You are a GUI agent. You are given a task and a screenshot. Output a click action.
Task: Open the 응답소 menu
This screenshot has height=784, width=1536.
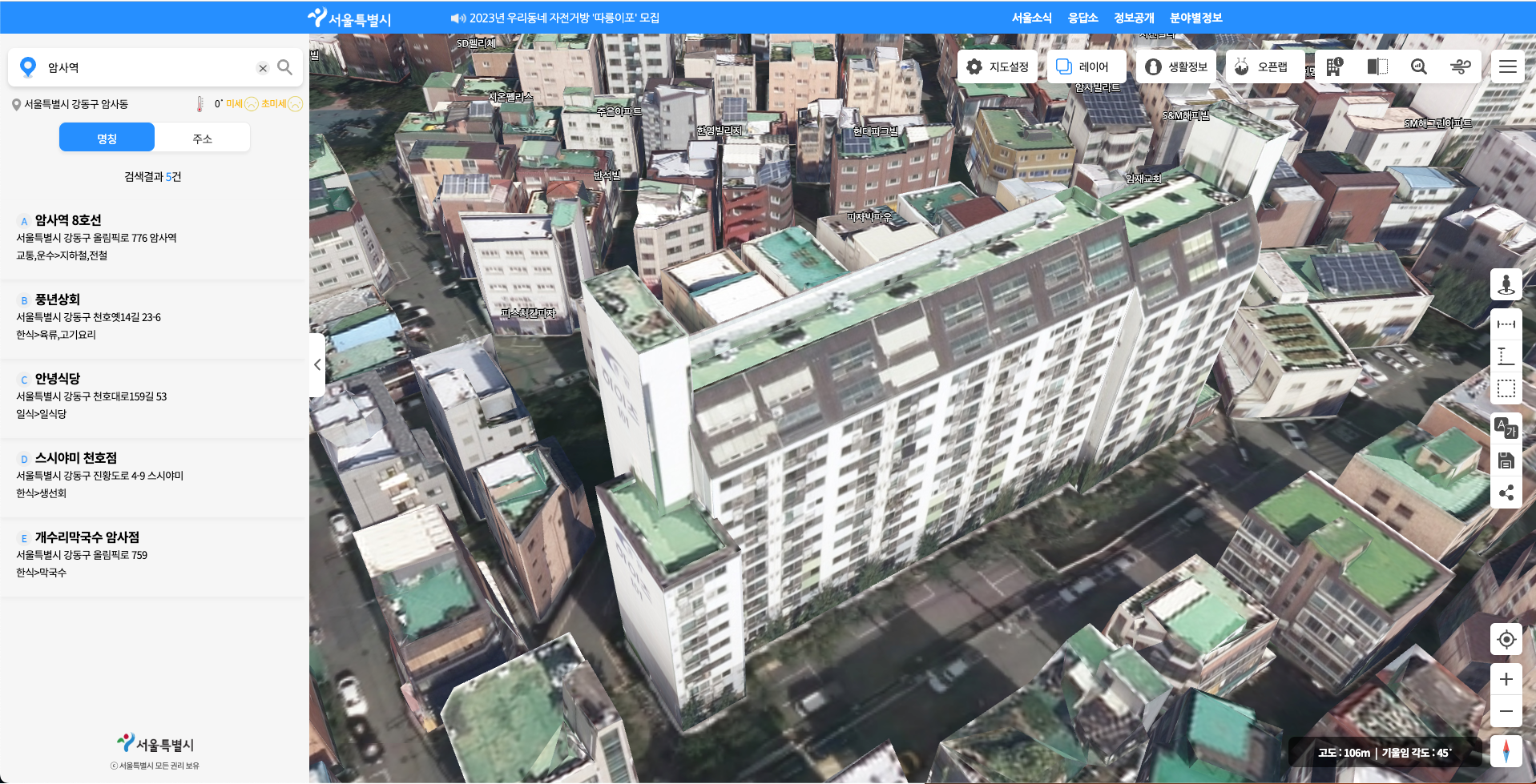(x=1082, y=18)
